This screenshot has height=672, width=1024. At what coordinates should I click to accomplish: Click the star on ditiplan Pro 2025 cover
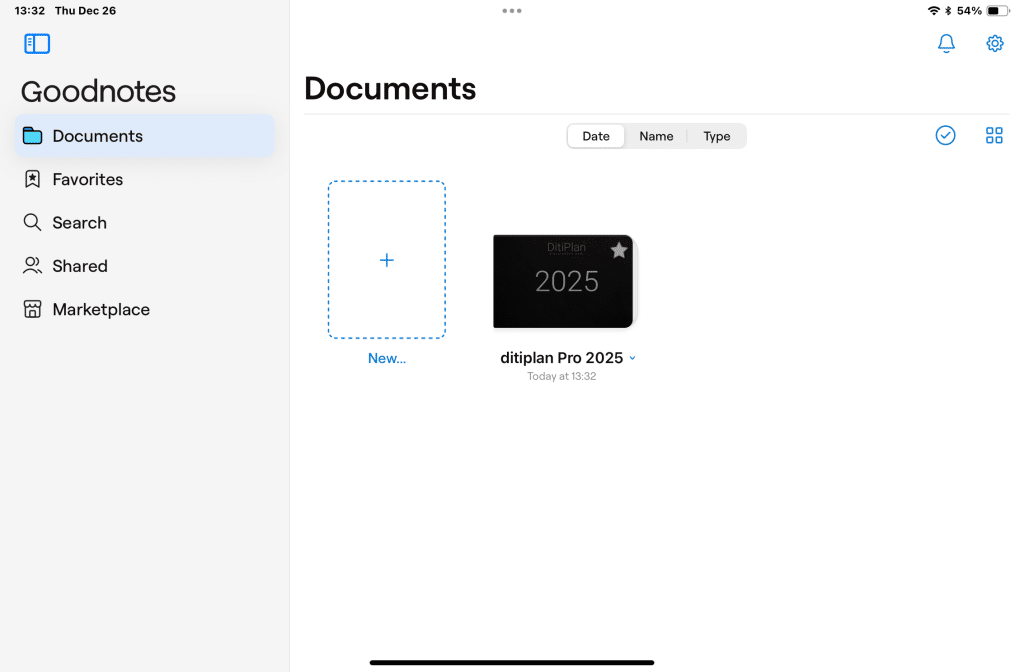tap(618, 250)
